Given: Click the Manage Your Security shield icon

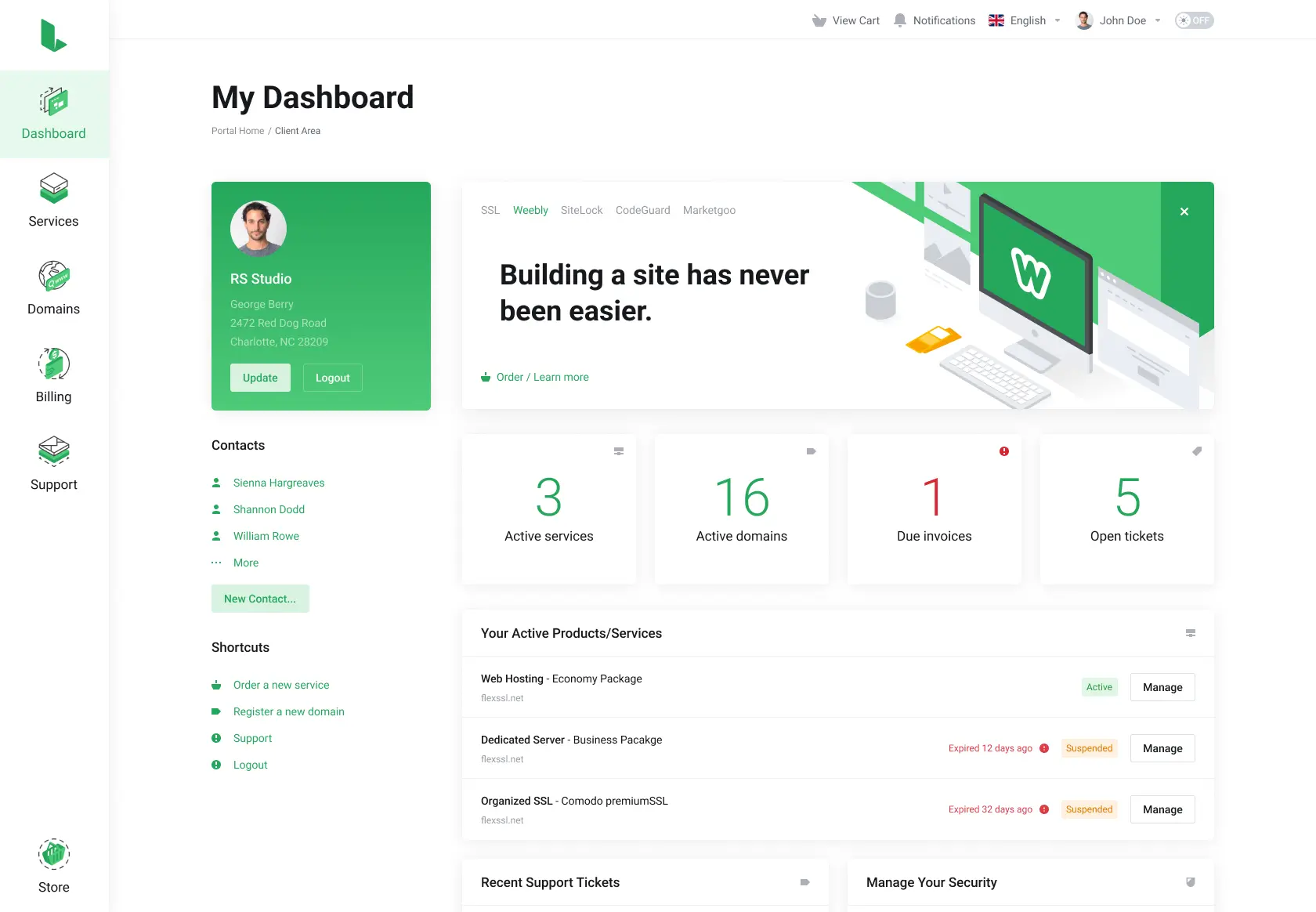Looking at the screenshot, I should click(1191, 882).
